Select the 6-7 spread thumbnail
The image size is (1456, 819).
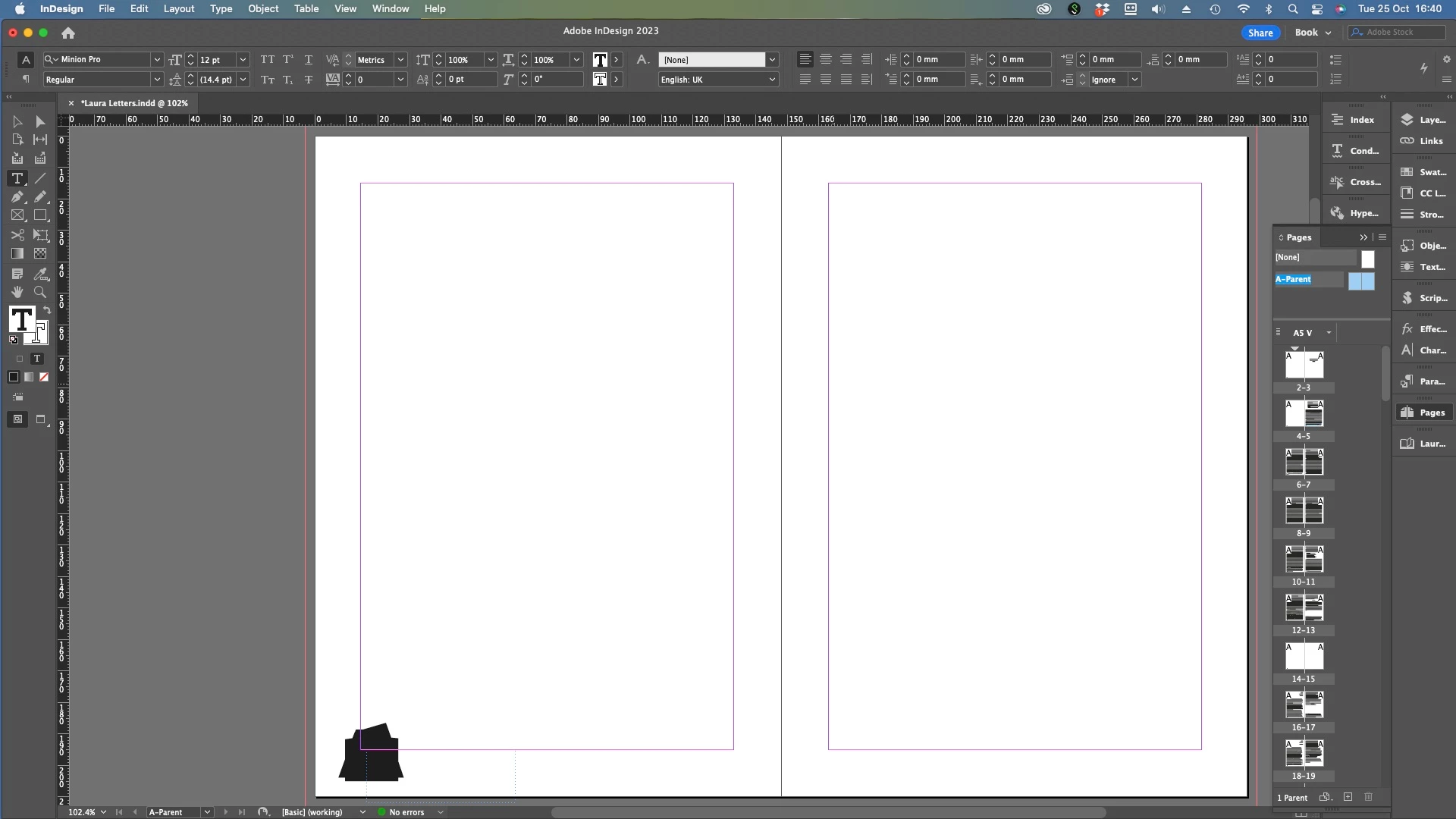(1304, 462)
